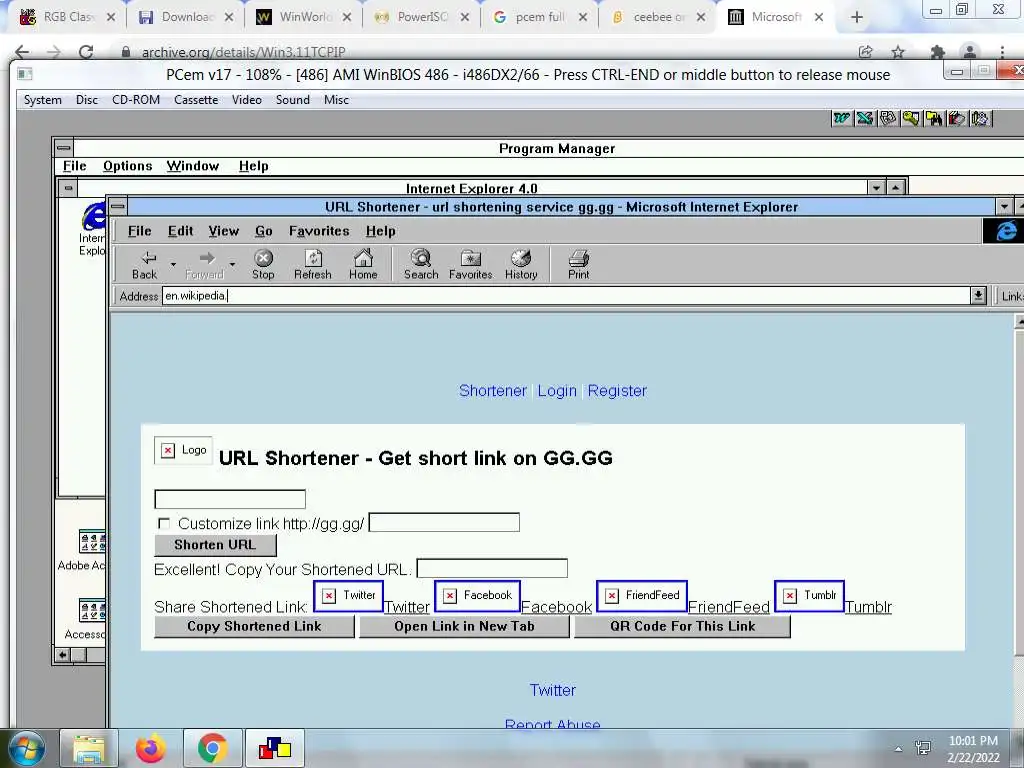Viewport: 1024px width, 768px height.
Task: Click the red books shortcut bar icon
Action: click(x=957, y=118)
